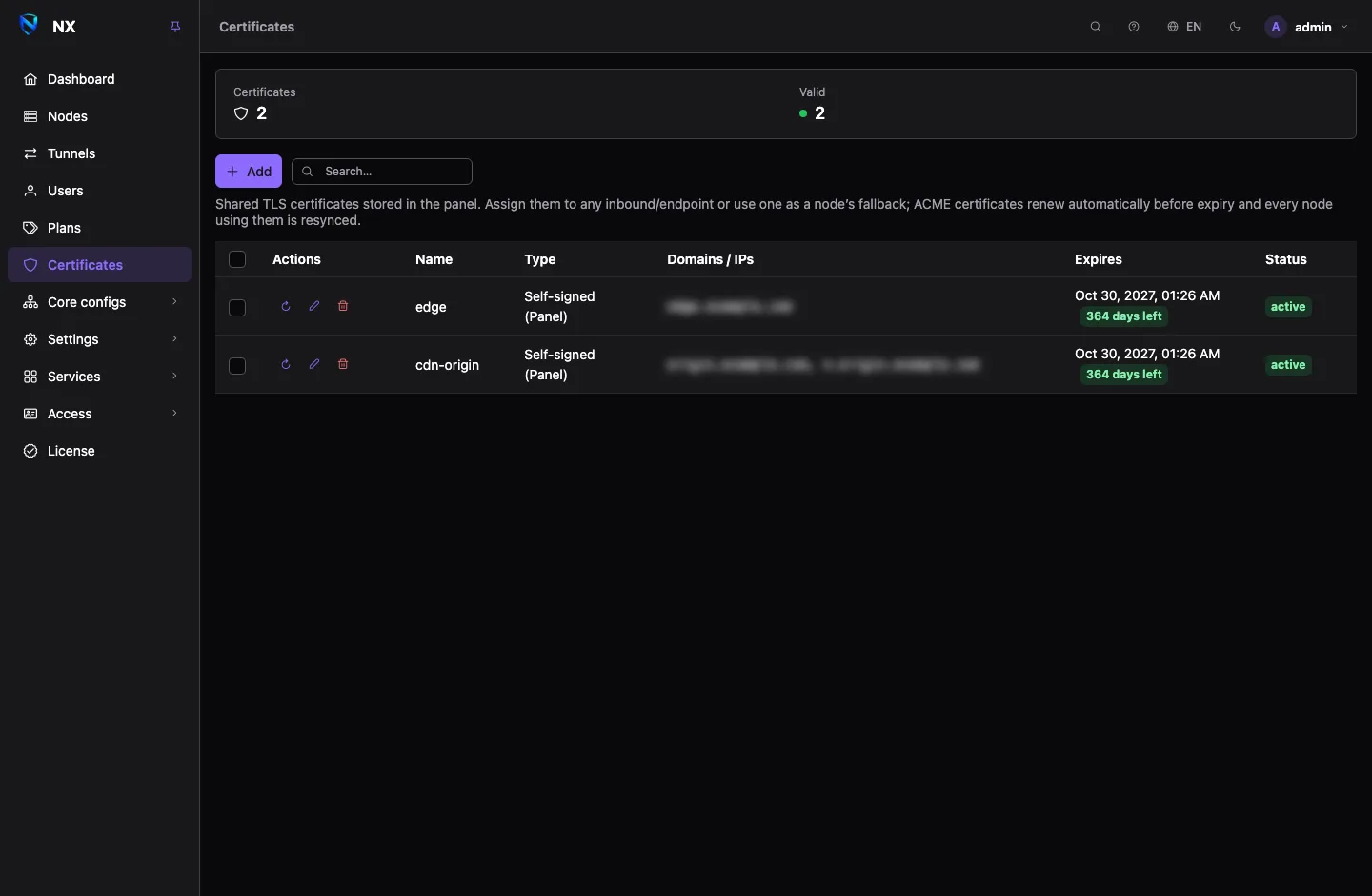Viewport: 1372px width, 896px height.
Task: Click the cdn-origin certificate name
Action: point(447,365)
